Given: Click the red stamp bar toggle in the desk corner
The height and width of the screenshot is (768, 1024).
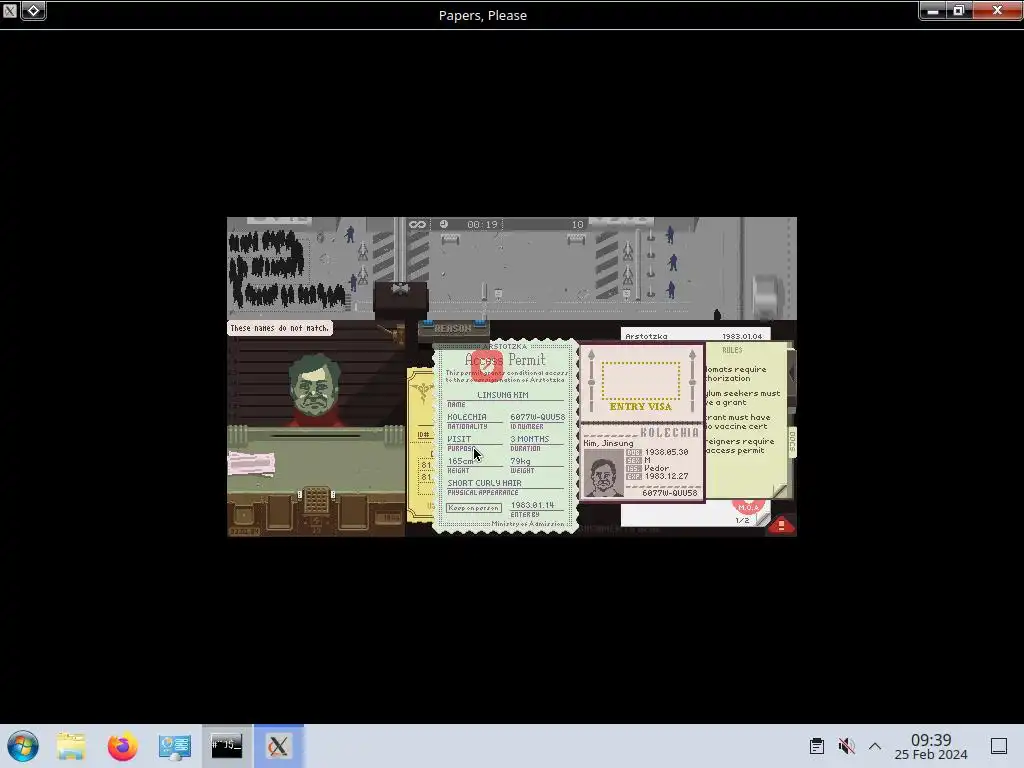Looking at the screenshot, I should point(781,524).
